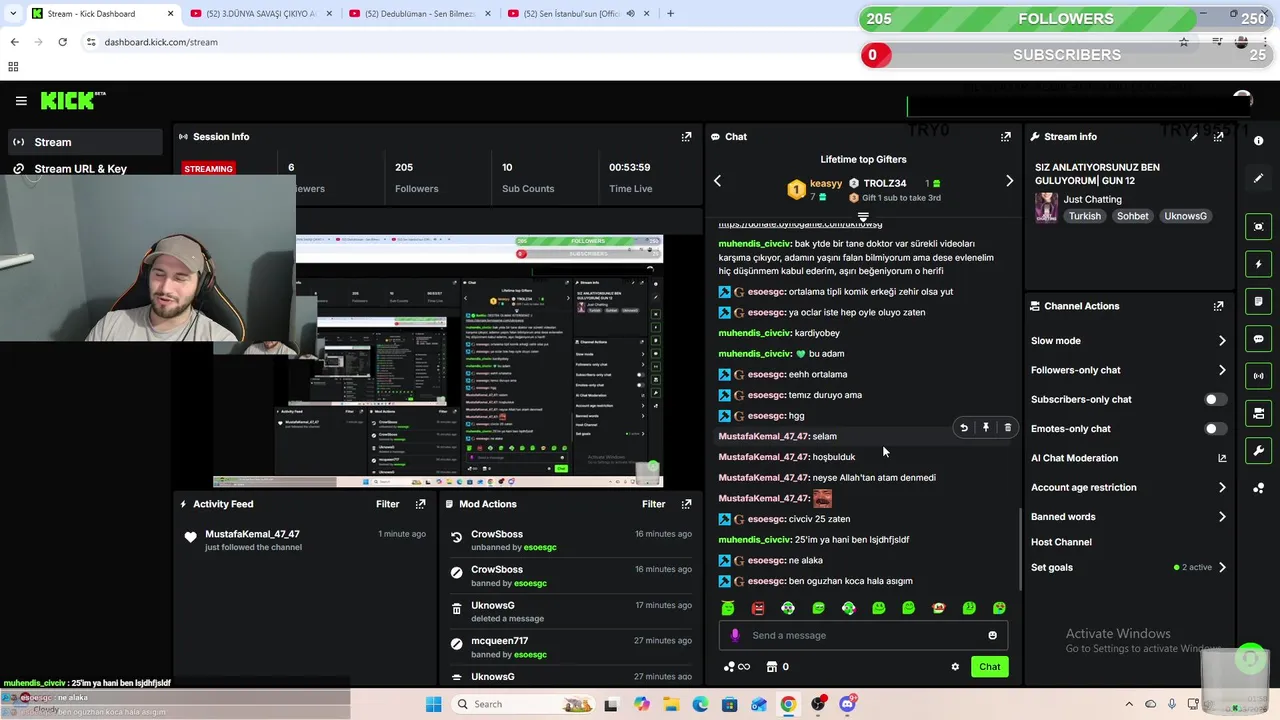Toggle the wrench widget icon in sidebar
This screenshot has width=1280, height=720.
(1258, 450)
